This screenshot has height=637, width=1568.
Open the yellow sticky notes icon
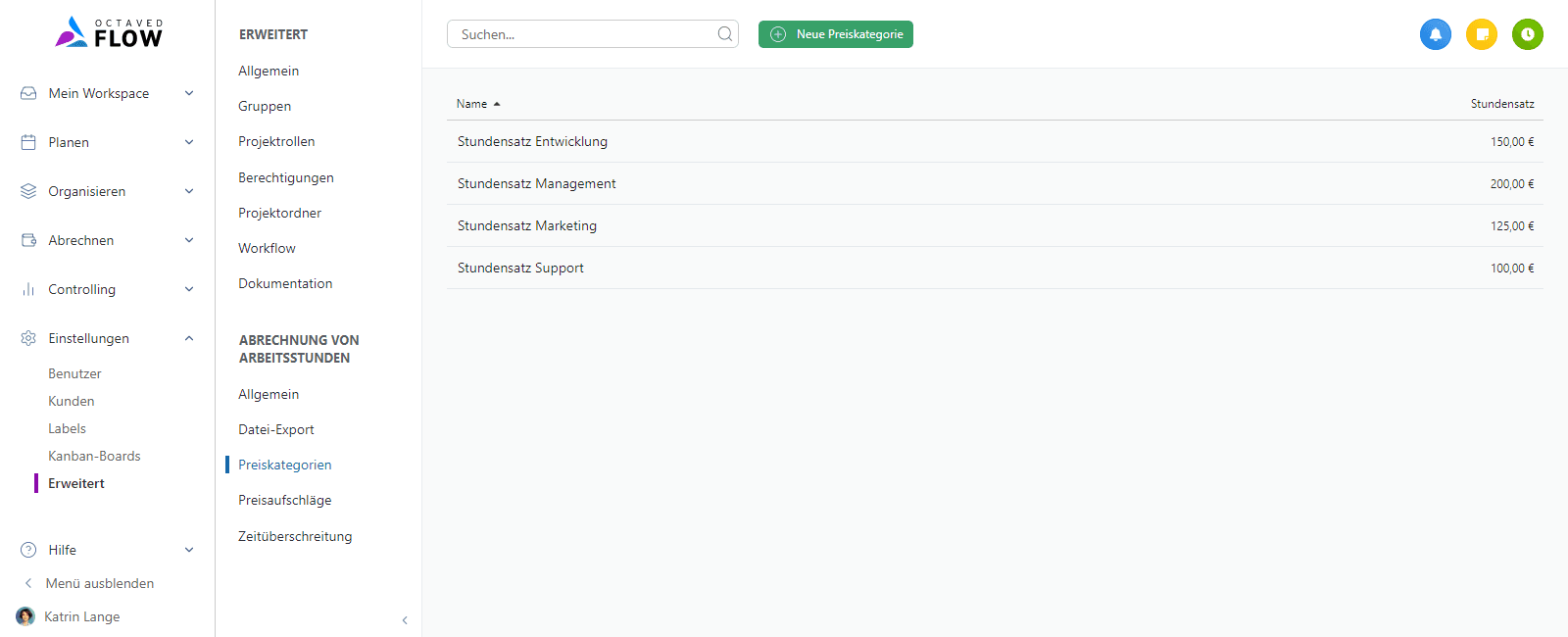tap(1482, 34)
